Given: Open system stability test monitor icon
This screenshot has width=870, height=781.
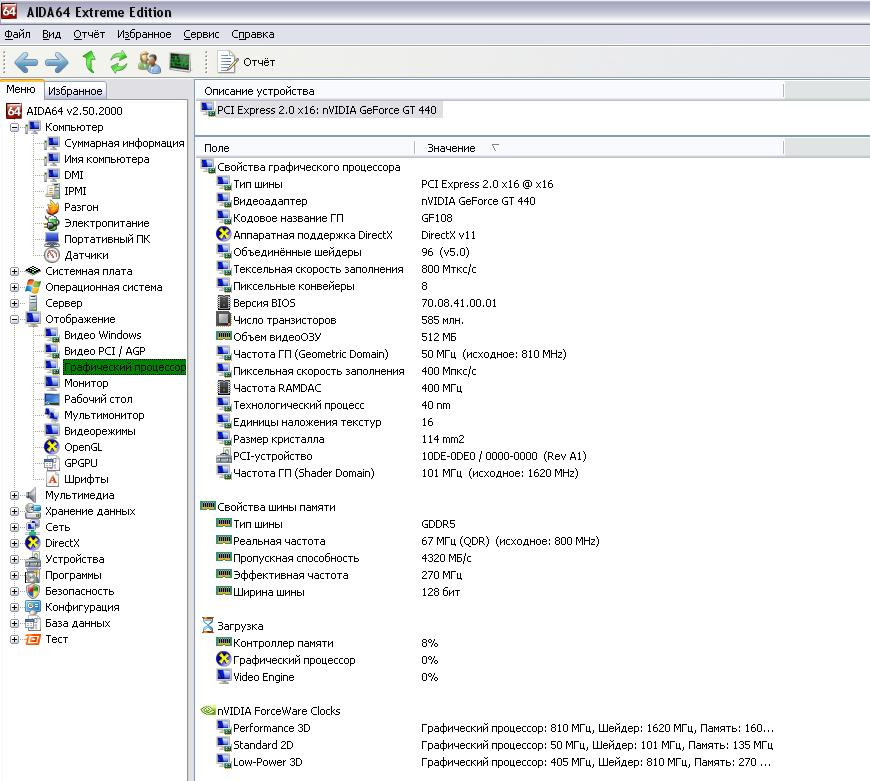Looking at the screenshot, I should 180,62.
